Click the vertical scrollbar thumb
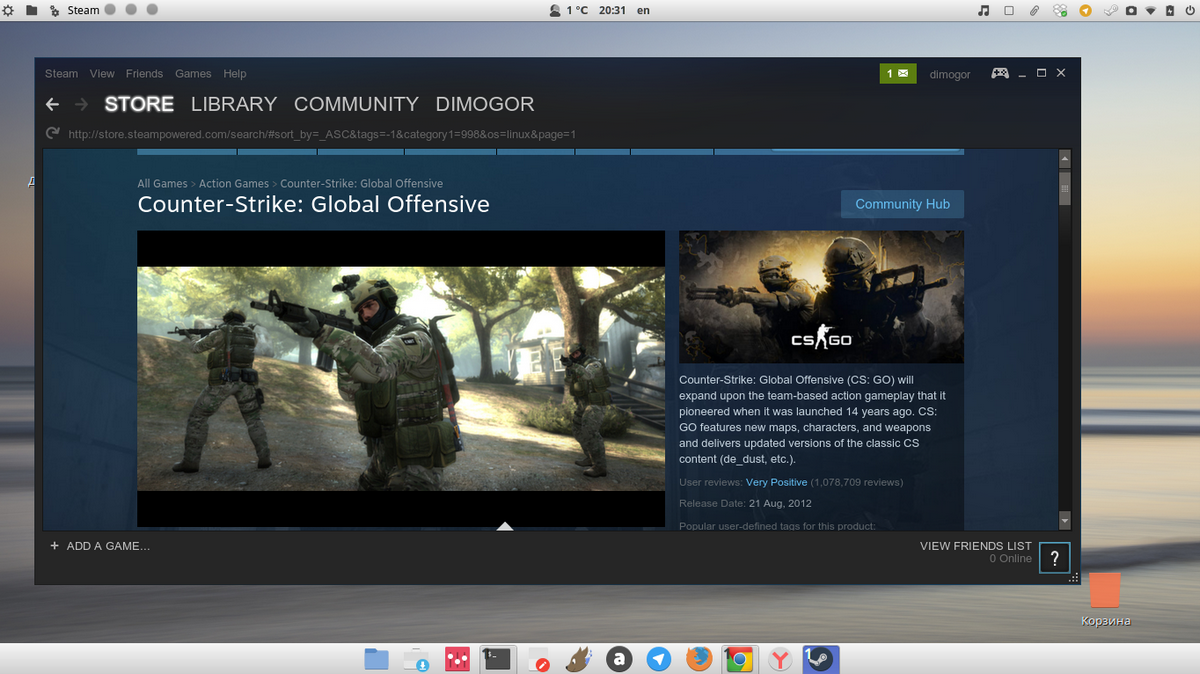 (x=1064, y=187)
